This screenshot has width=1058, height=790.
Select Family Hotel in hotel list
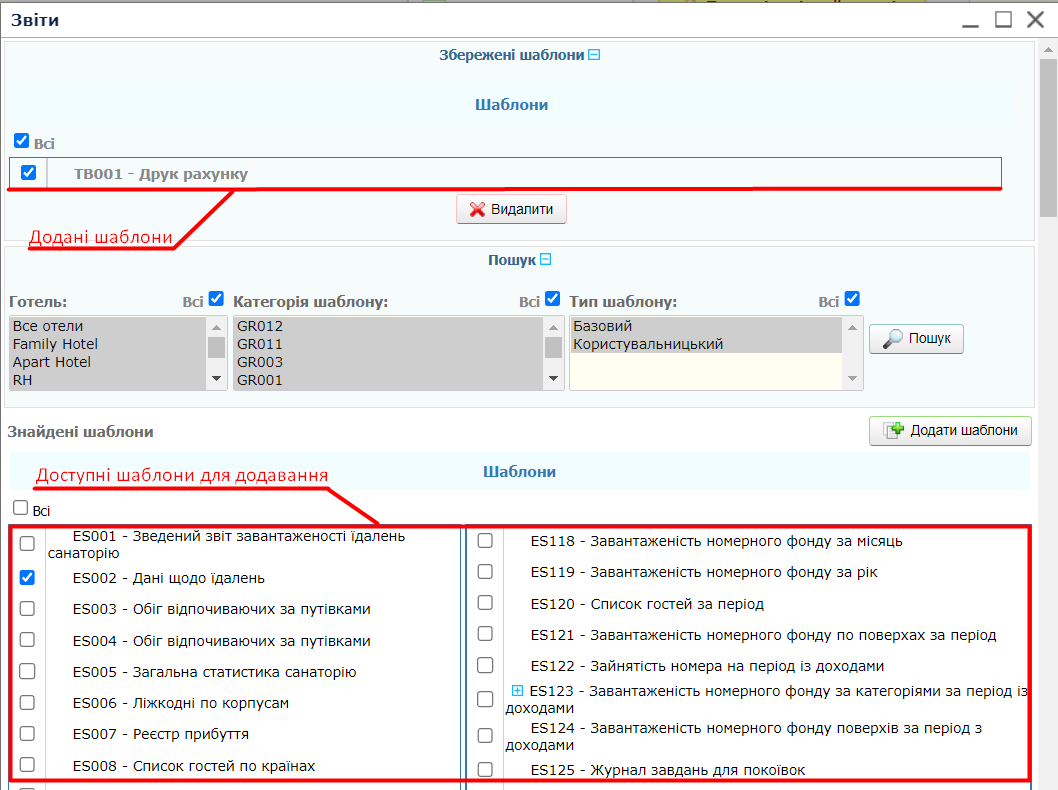56,344
